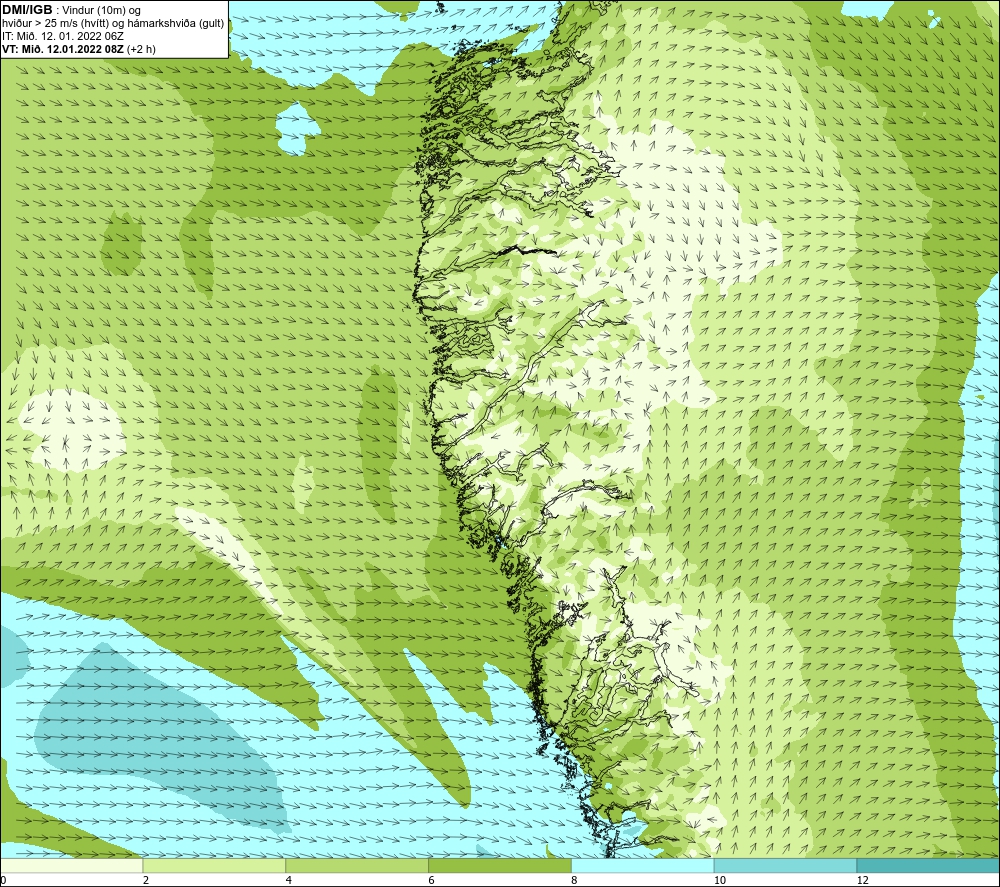Click the 6–8 m/s olive green swatch
Screen dimensions: 1000x887
click(500, 865)
